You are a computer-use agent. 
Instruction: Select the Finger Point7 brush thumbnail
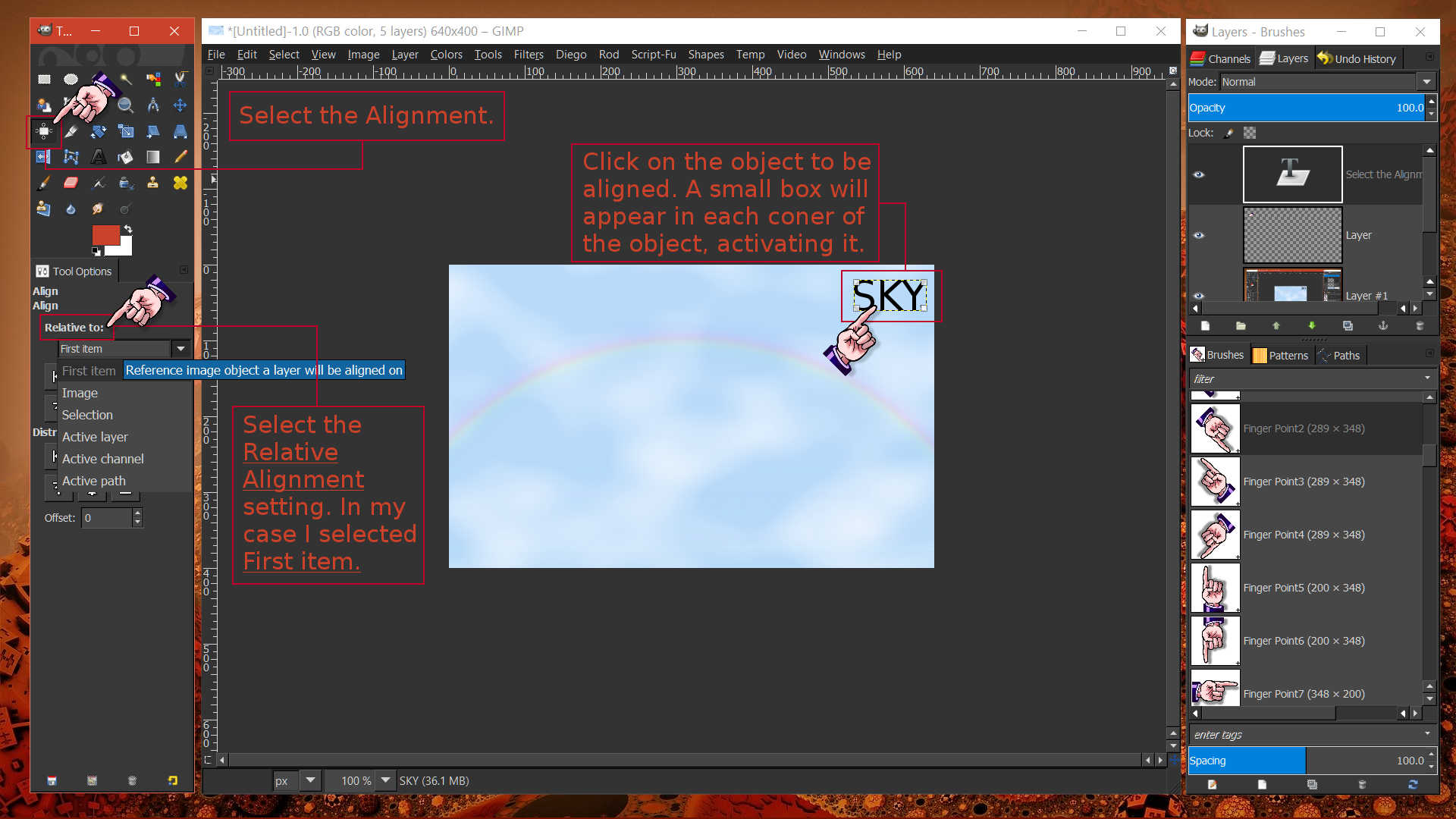click(x=1214, y=687)
